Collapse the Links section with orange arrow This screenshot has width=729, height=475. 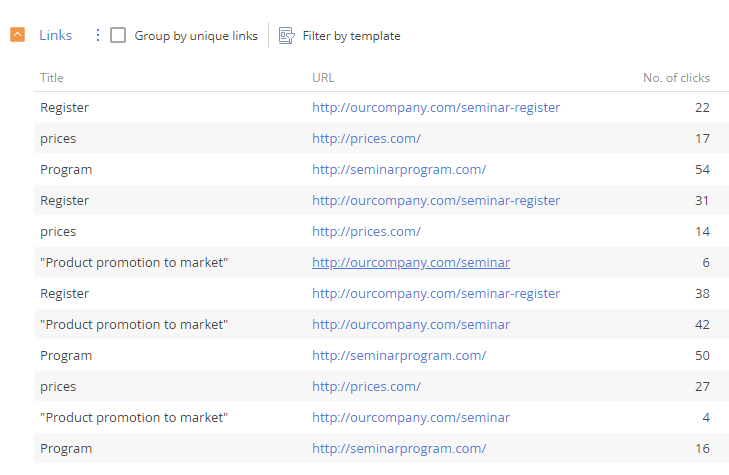(17, 35)
